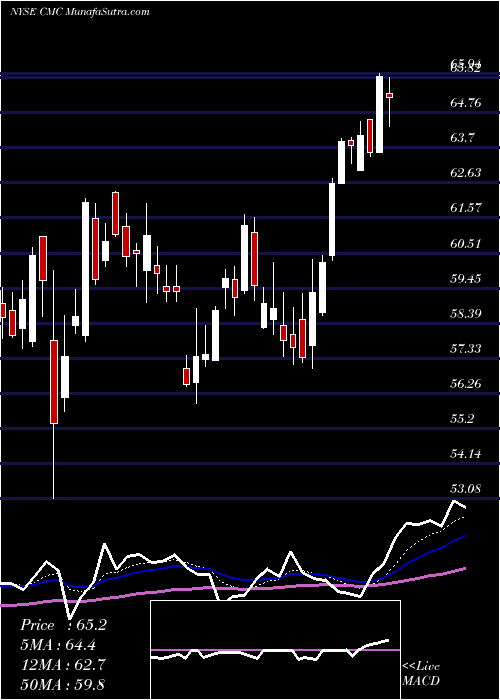This screenshot has width=500, height=700.
Task: Click the Price : 65.2 readout
Action: [x=63, y=625]
